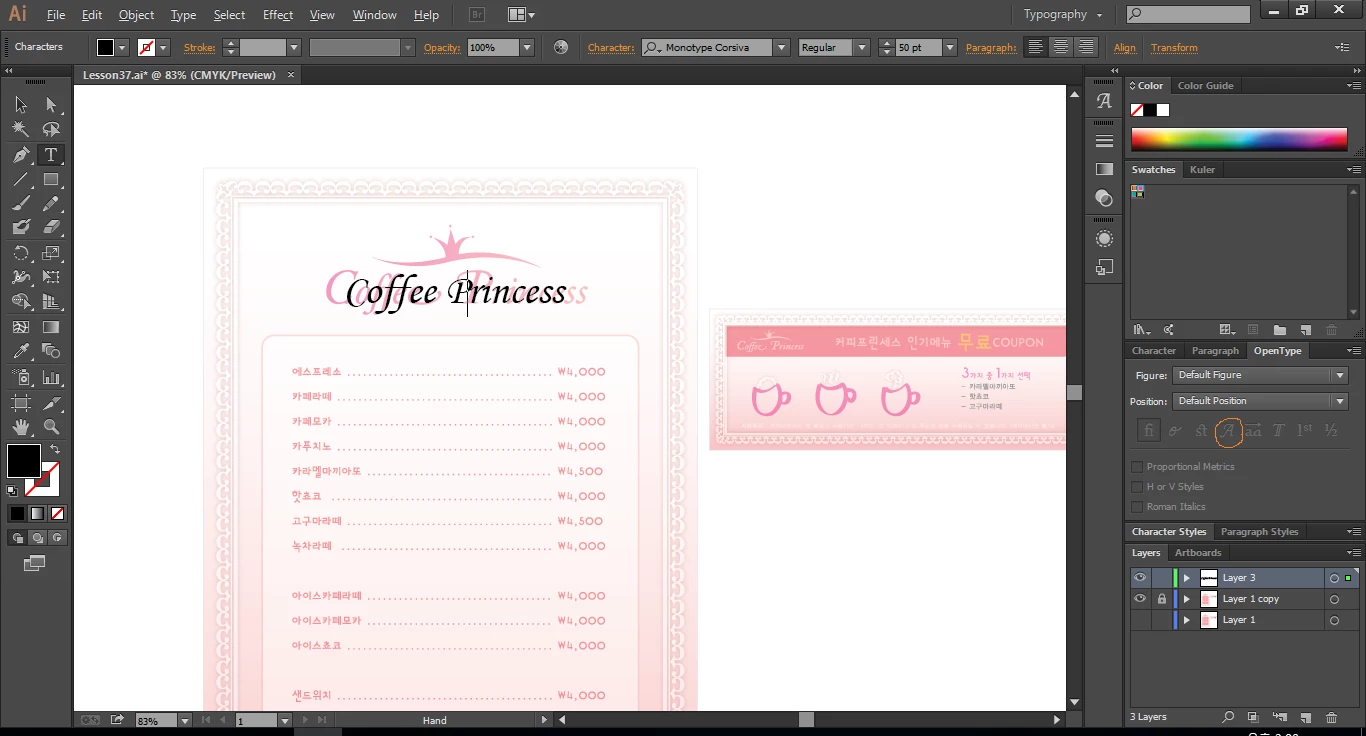Enable Proportional Metrics checkbox
This screenshot has height=736, width=1366.
(x=1137, y=467)
